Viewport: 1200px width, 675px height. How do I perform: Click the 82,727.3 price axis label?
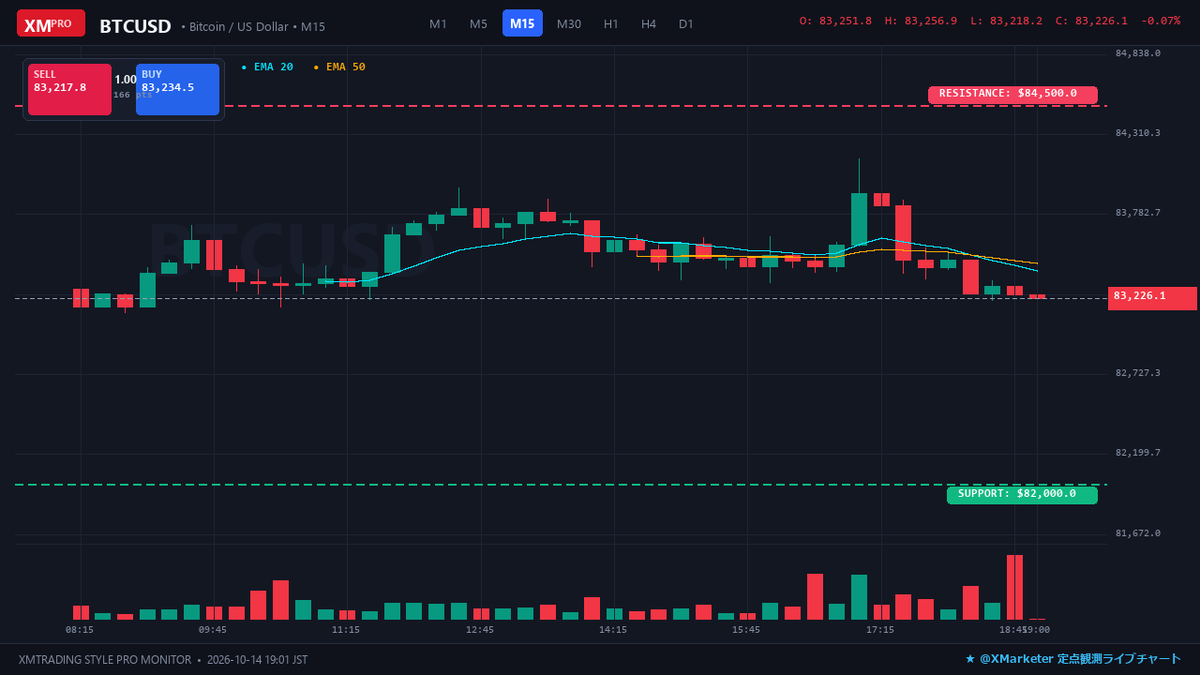(x=1138, y=373)
